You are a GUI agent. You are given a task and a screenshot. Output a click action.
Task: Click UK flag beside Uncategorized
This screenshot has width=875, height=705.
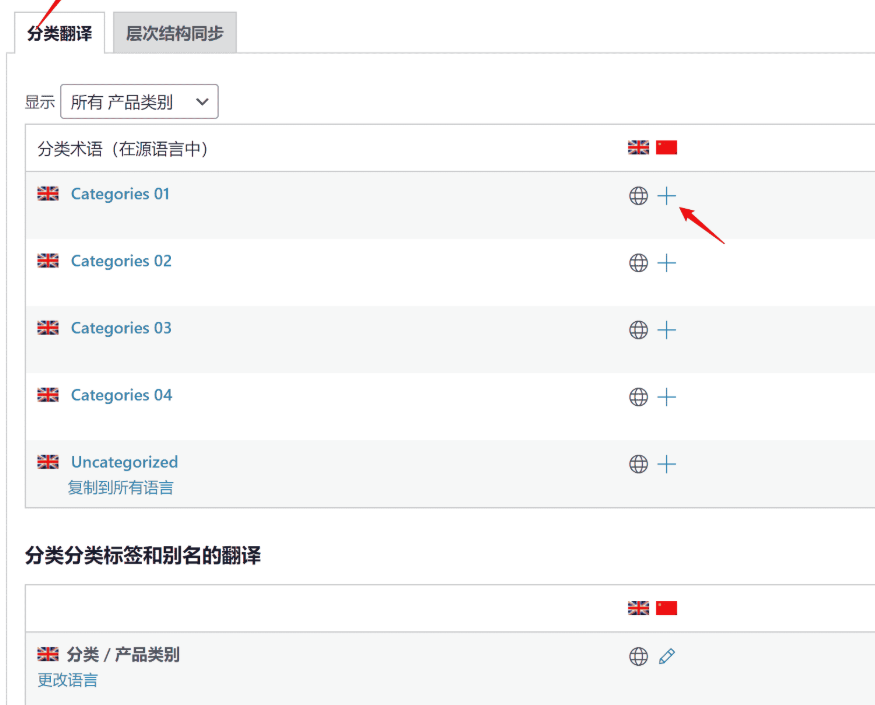click(x=48, y=462)
